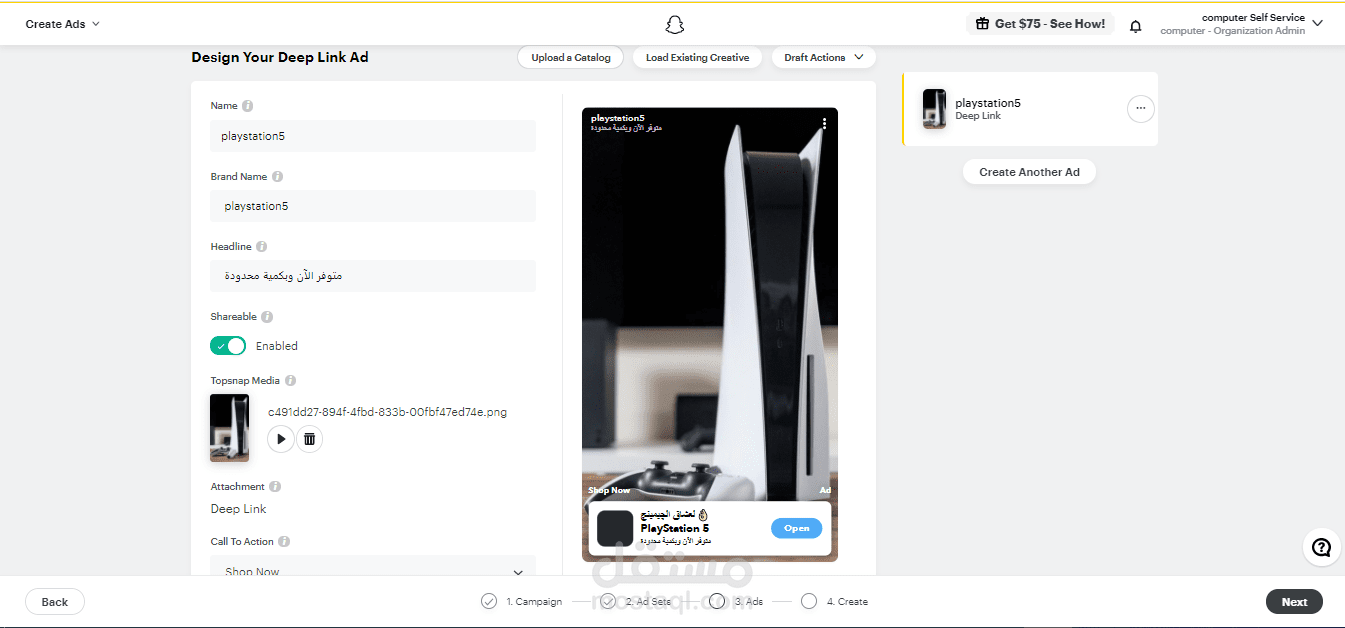
Task: Click the Next button
Action: click(1294, 602)
